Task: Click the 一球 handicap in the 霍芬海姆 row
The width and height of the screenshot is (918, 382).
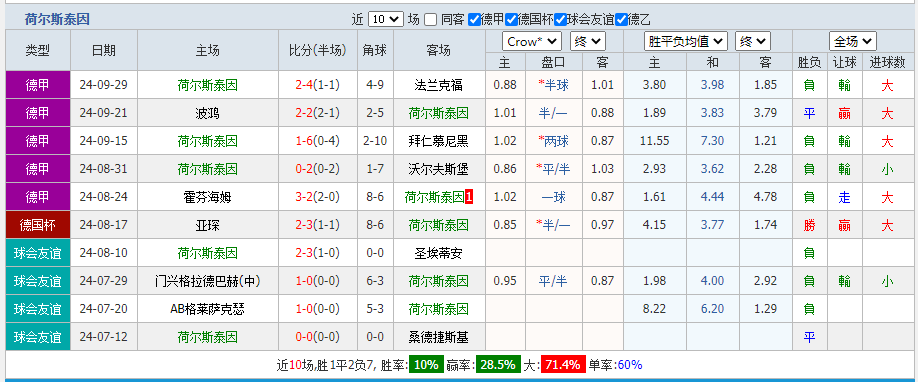Action: click(x=553, y=197)
